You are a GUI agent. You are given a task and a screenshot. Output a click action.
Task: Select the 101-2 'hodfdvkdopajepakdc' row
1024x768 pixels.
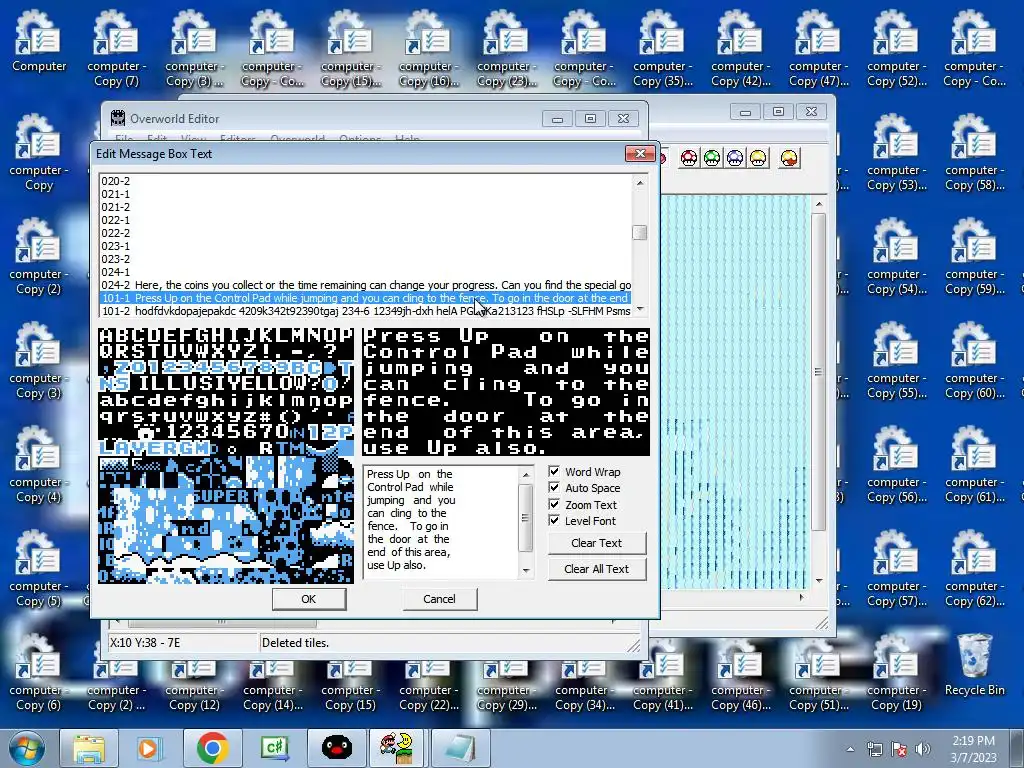point(366,312)
